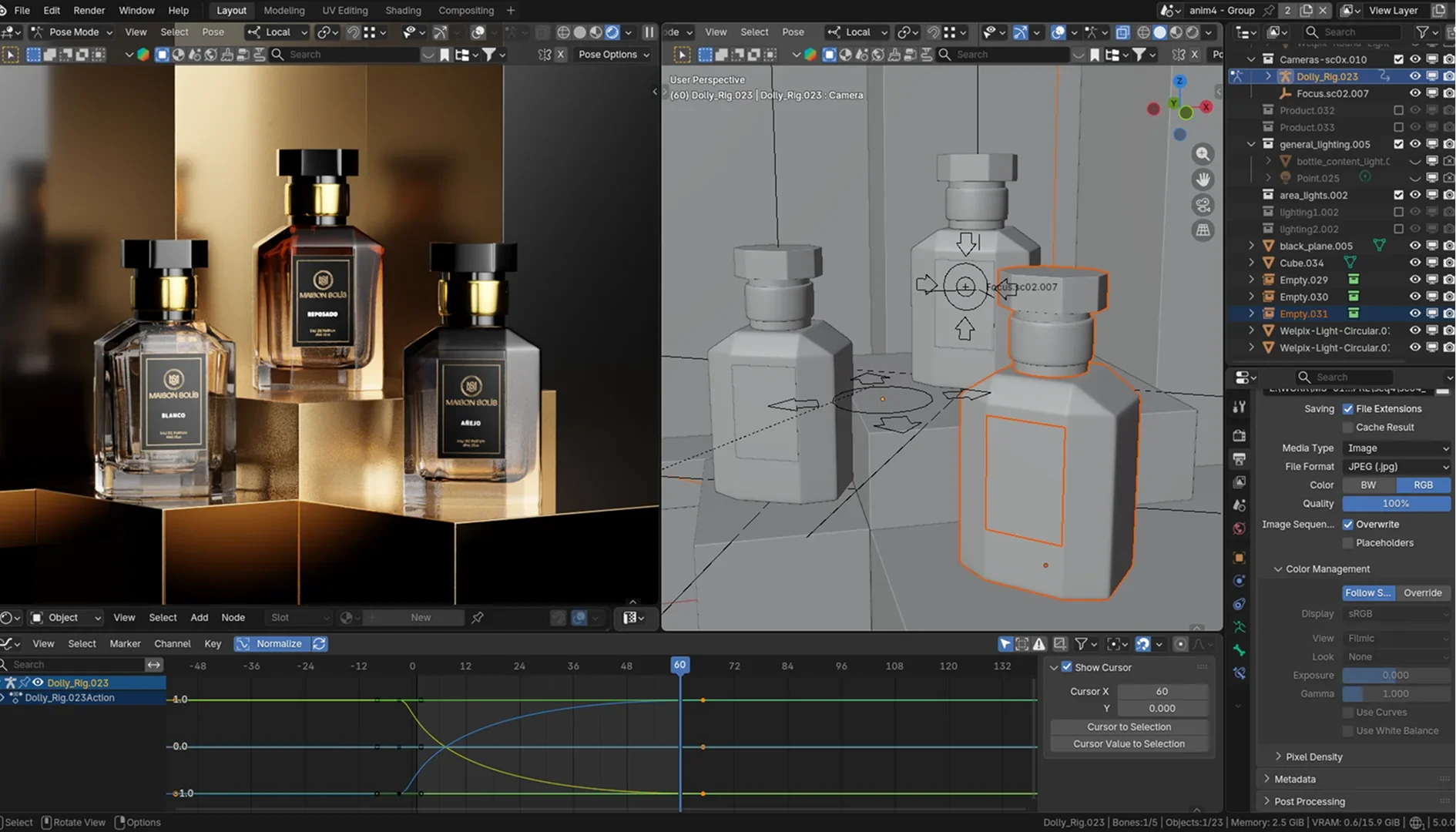This screenshot has width=1456, height=832.
Task: Open the Bone properties tab
Action: tap(1239, 650)
